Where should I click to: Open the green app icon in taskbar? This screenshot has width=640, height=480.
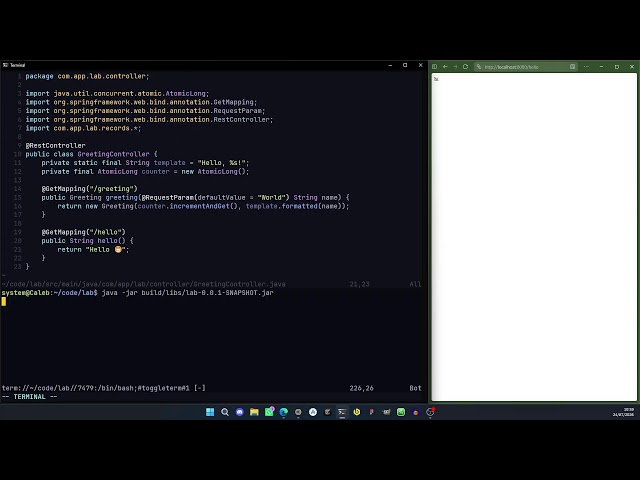click(401, 412)
